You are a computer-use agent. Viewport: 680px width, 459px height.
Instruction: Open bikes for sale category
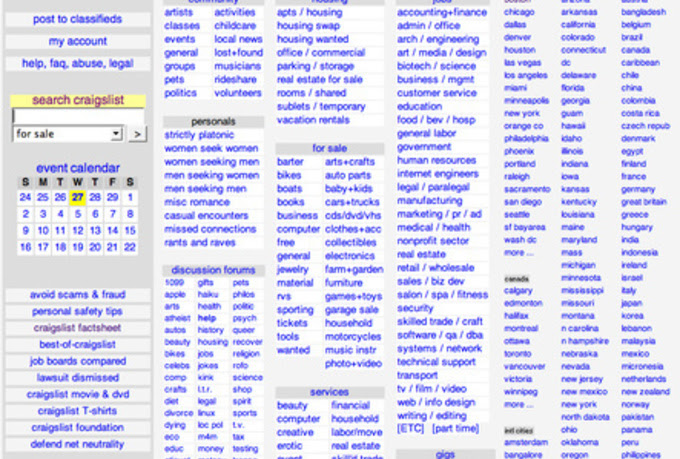[x=289, y=175]
